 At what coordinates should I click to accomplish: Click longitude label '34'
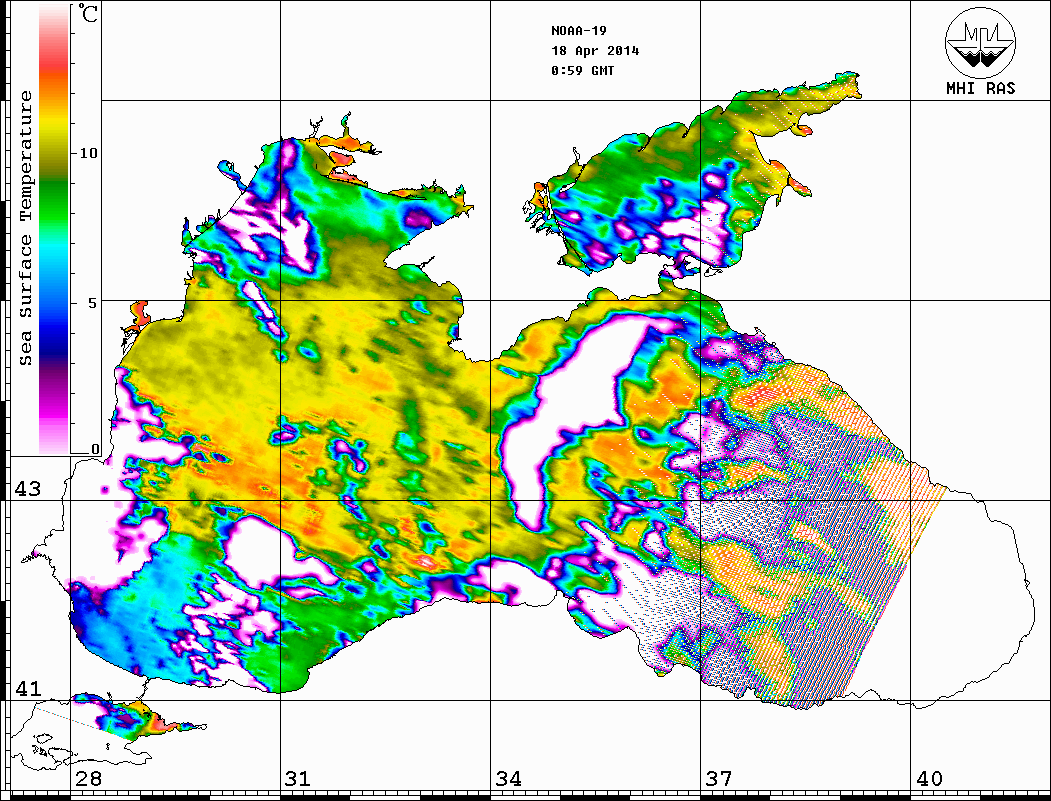[x=508, y=778]
